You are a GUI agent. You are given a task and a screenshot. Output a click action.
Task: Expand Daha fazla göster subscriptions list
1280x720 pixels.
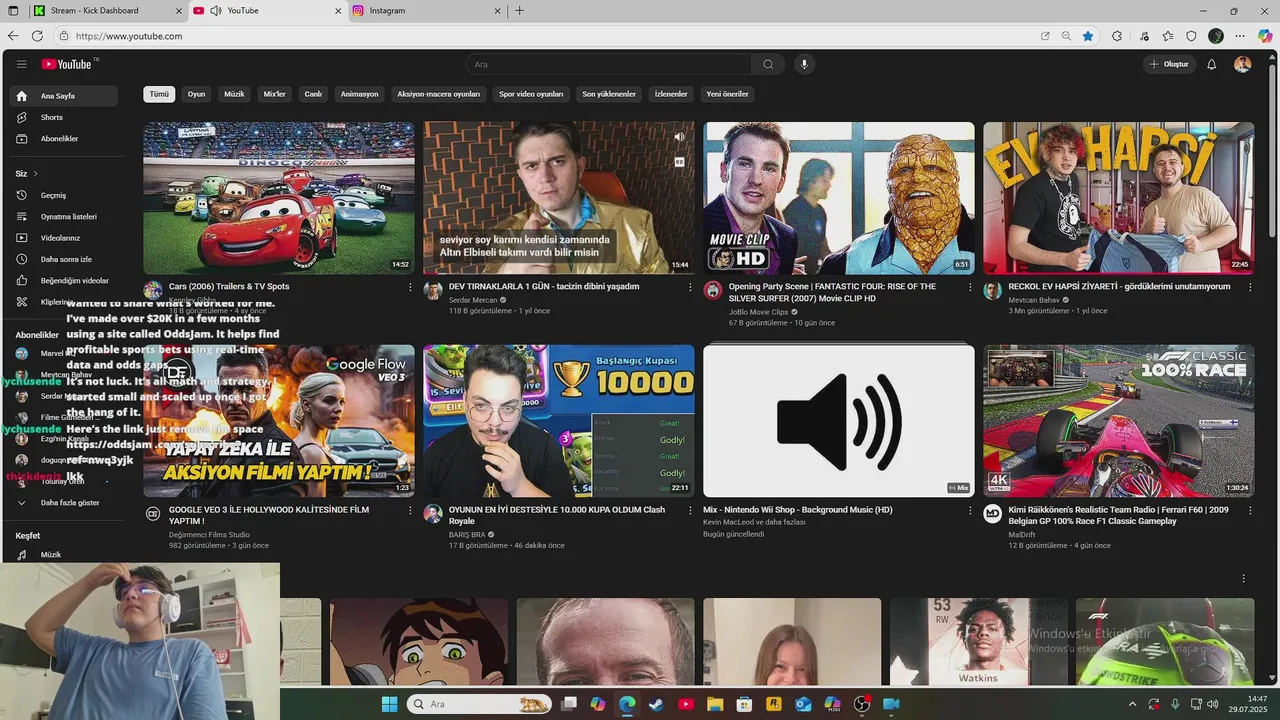tap(63, 503)
